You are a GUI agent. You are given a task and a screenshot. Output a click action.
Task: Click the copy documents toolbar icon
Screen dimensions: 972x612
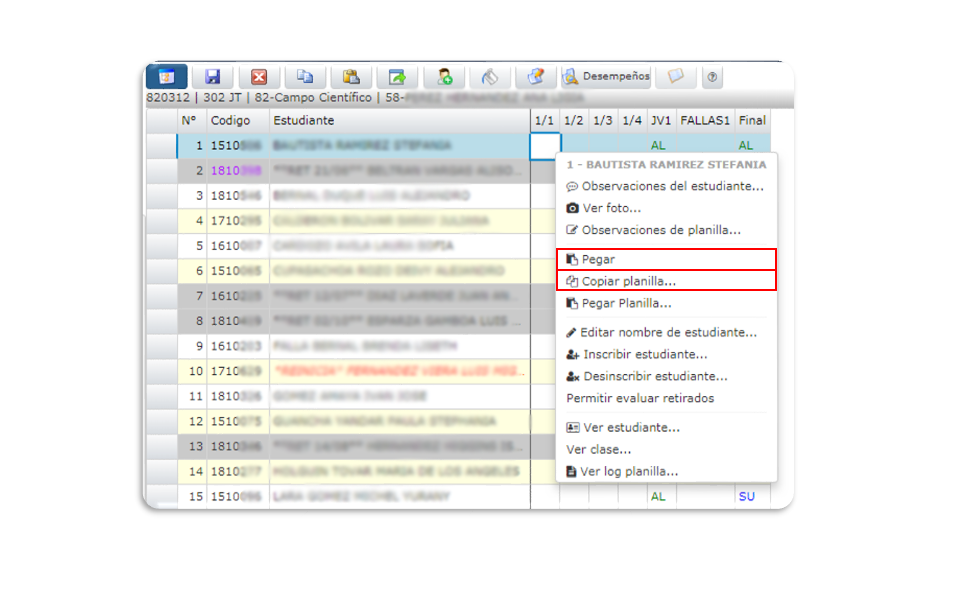[x=305, y=76]
